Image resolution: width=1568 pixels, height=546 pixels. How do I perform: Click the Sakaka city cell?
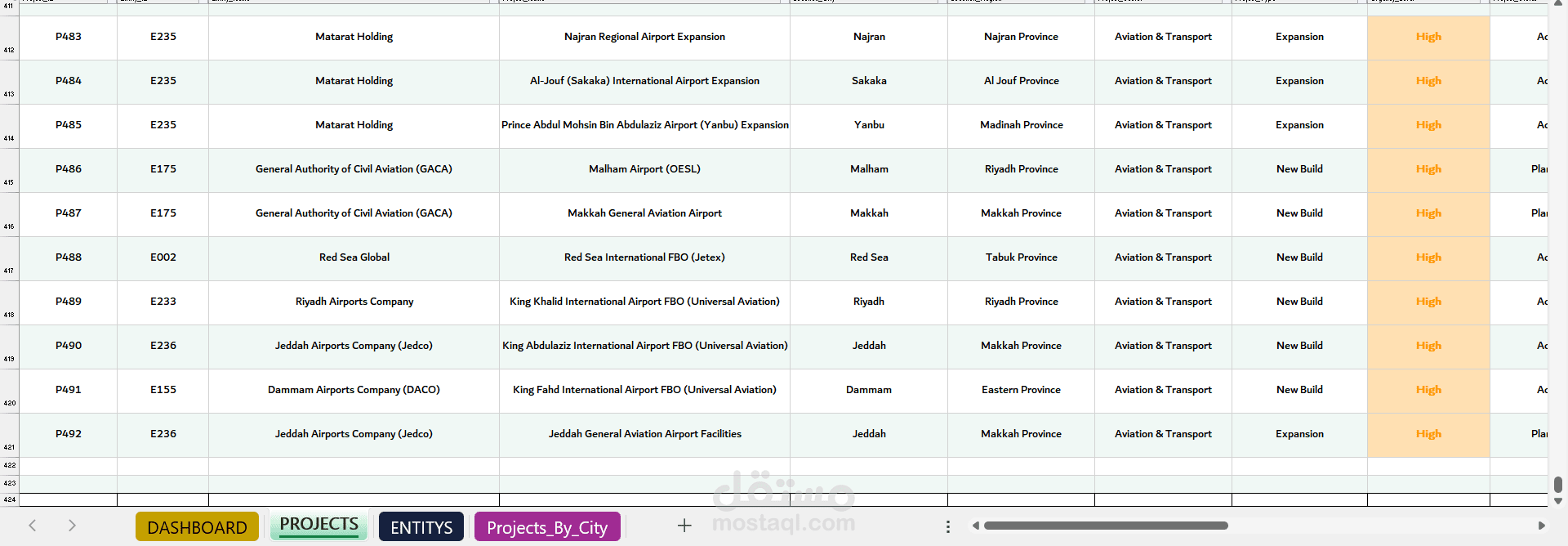click(869, 82)
